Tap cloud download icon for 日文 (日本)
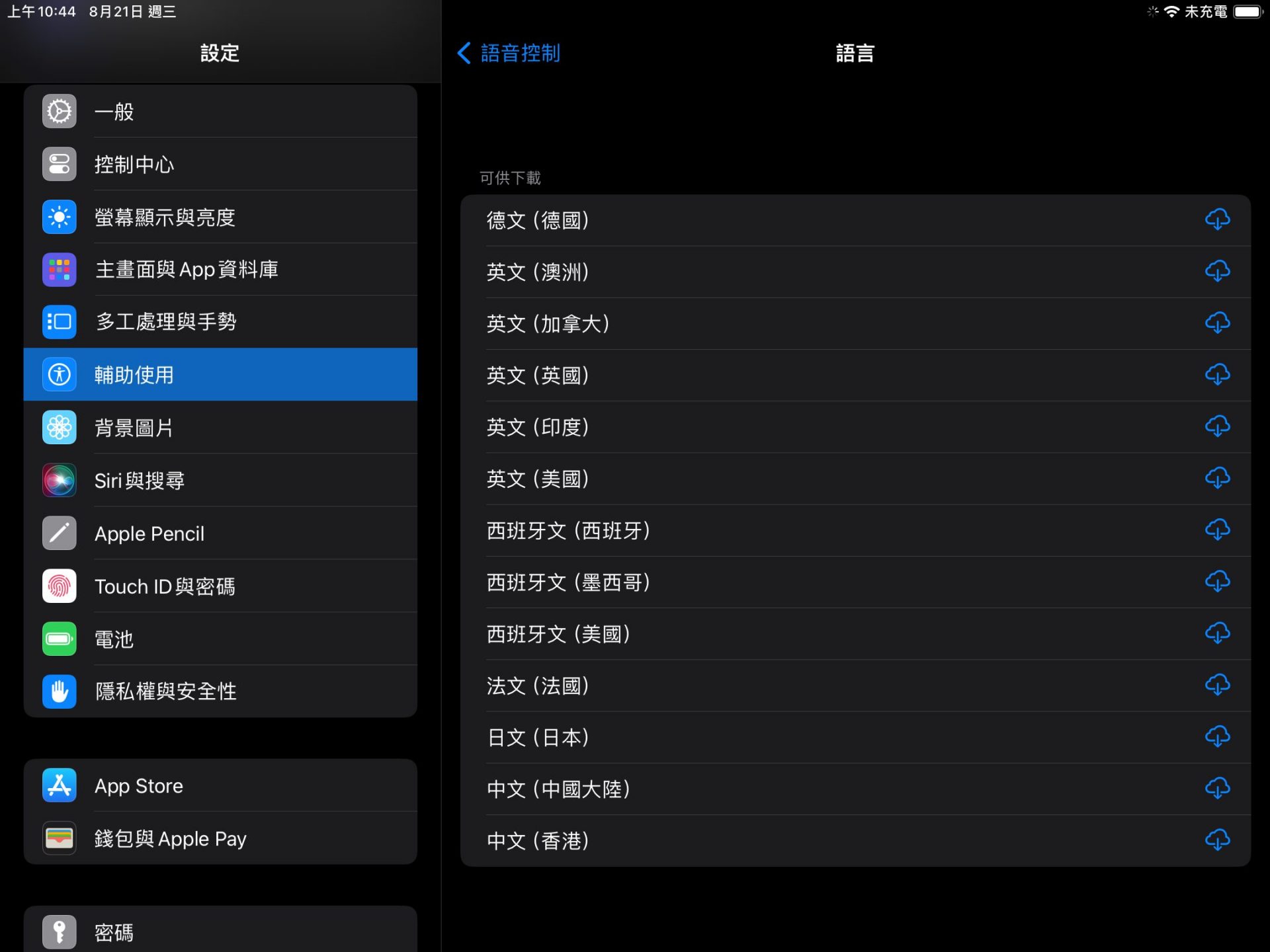 click(1216, 736)
